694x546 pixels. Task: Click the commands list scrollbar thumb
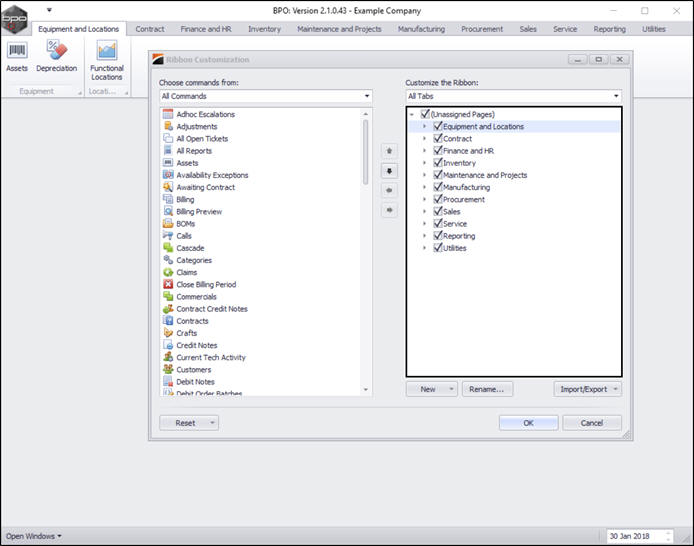tap(366, 152)
